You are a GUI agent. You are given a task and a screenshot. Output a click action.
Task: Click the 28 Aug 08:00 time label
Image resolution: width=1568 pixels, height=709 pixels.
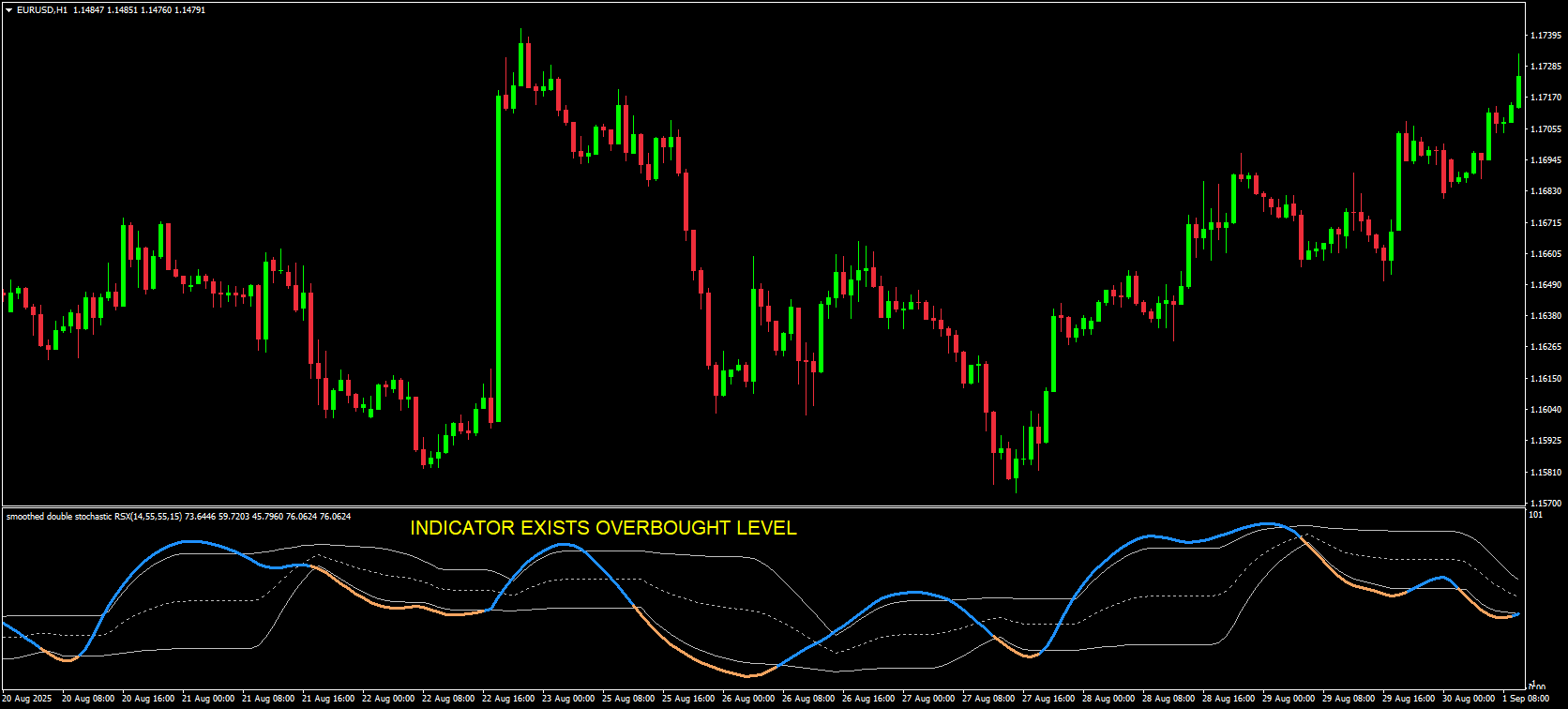coord(1168,699)
